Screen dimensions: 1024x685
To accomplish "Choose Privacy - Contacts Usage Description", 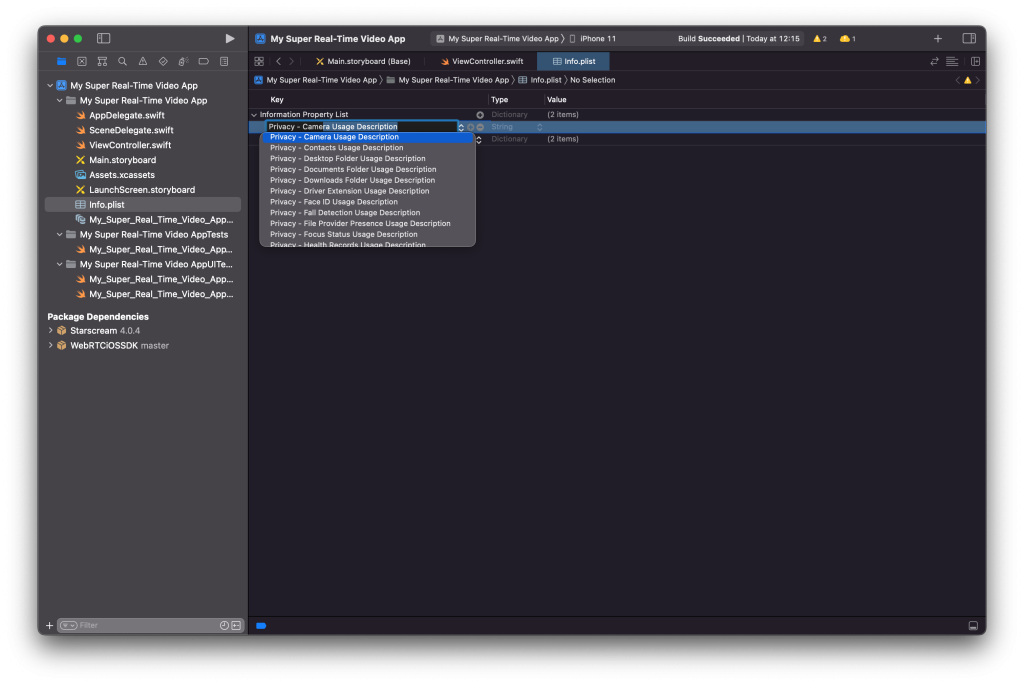I will (x=367, y=148).
